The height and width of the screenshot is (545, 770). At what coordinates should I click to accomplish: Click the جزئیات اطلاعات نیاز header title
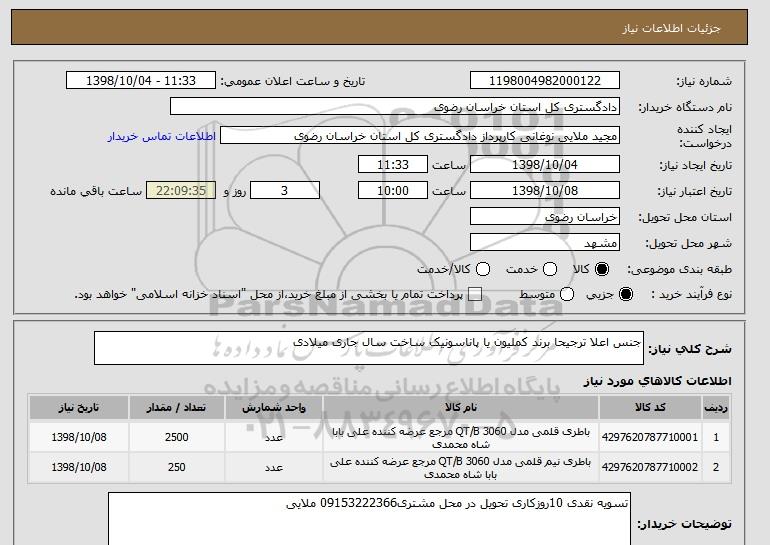pos(671,28)
